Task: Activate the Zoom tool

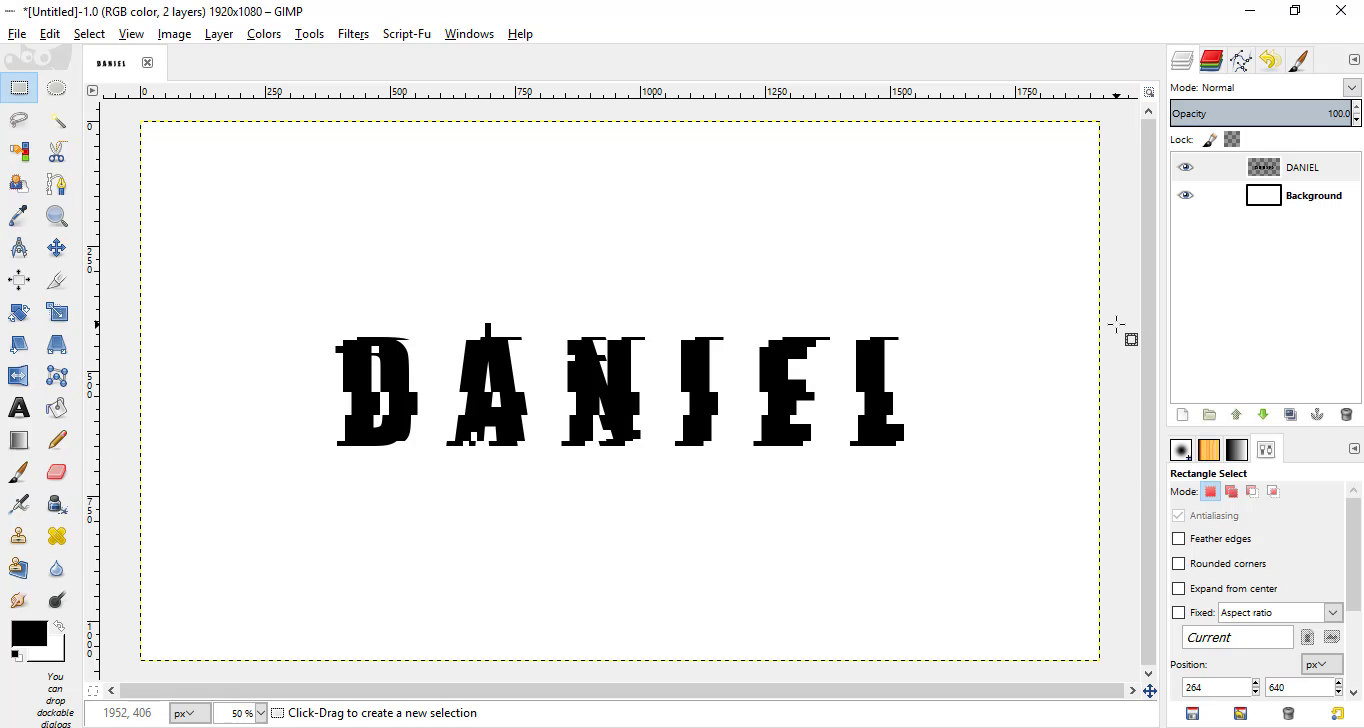Action: pyautogui.click(x=57, y=215)
